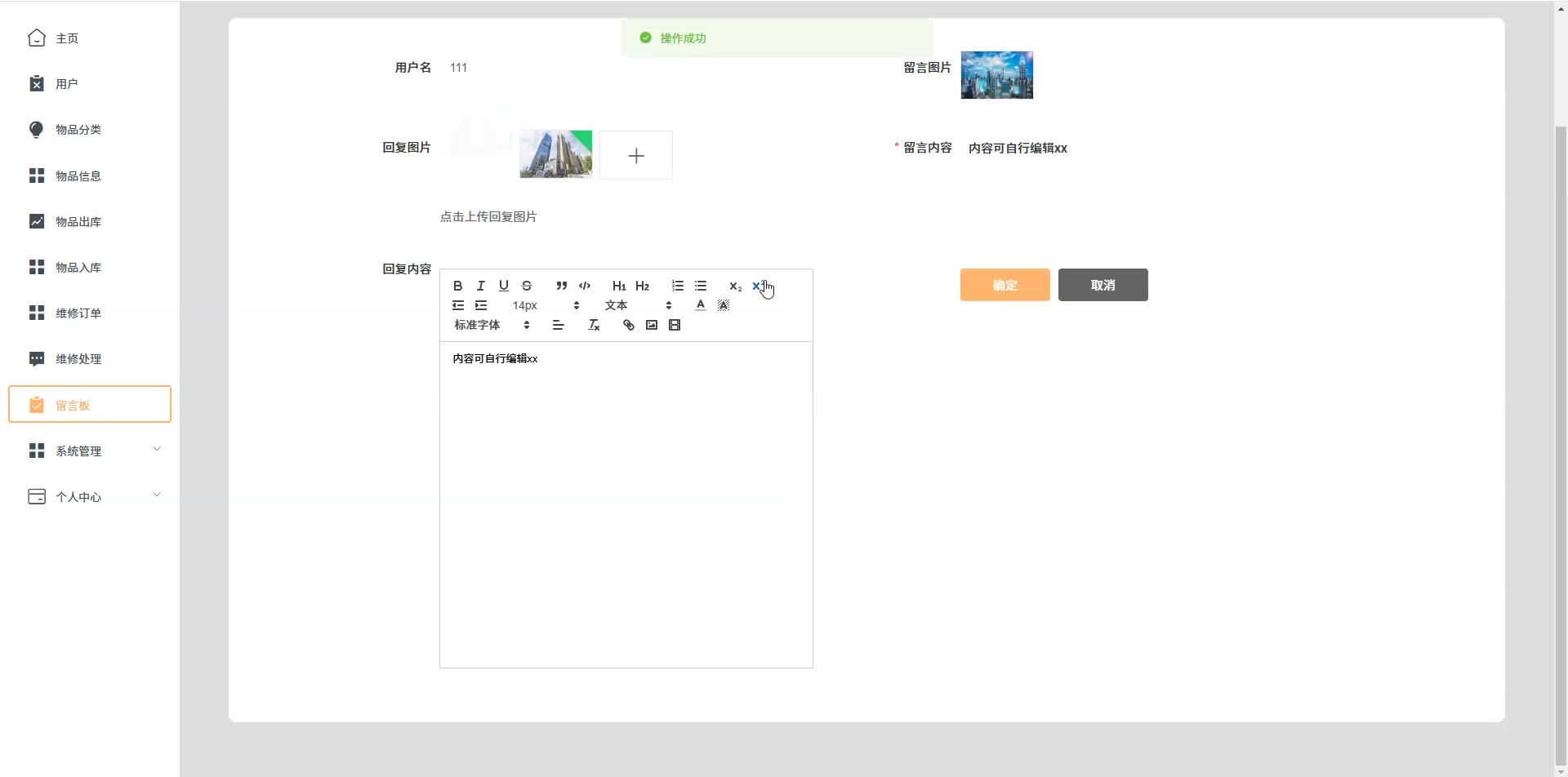Insert a video into the editor
This screenshot has height=777, width=1568.
tap(675, 325)
